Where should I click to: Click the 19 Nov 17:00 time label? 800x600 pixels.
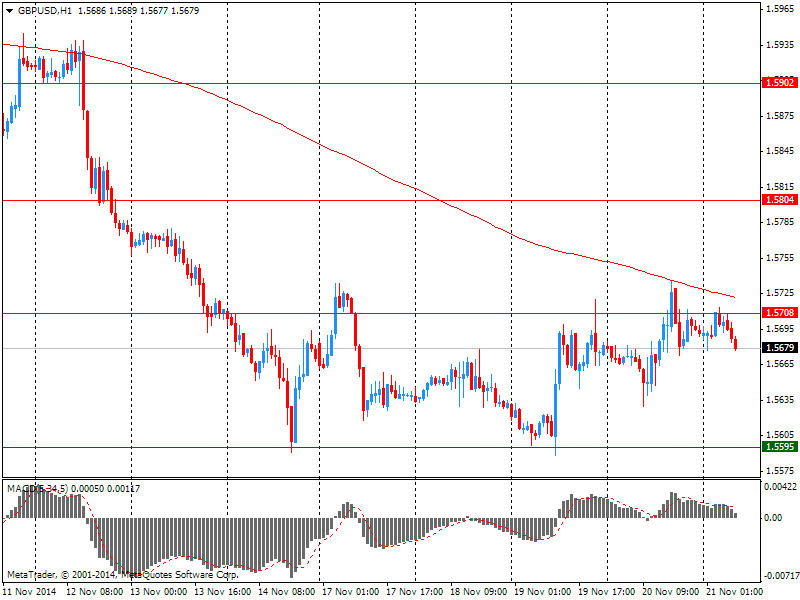[x=607, y=592]
